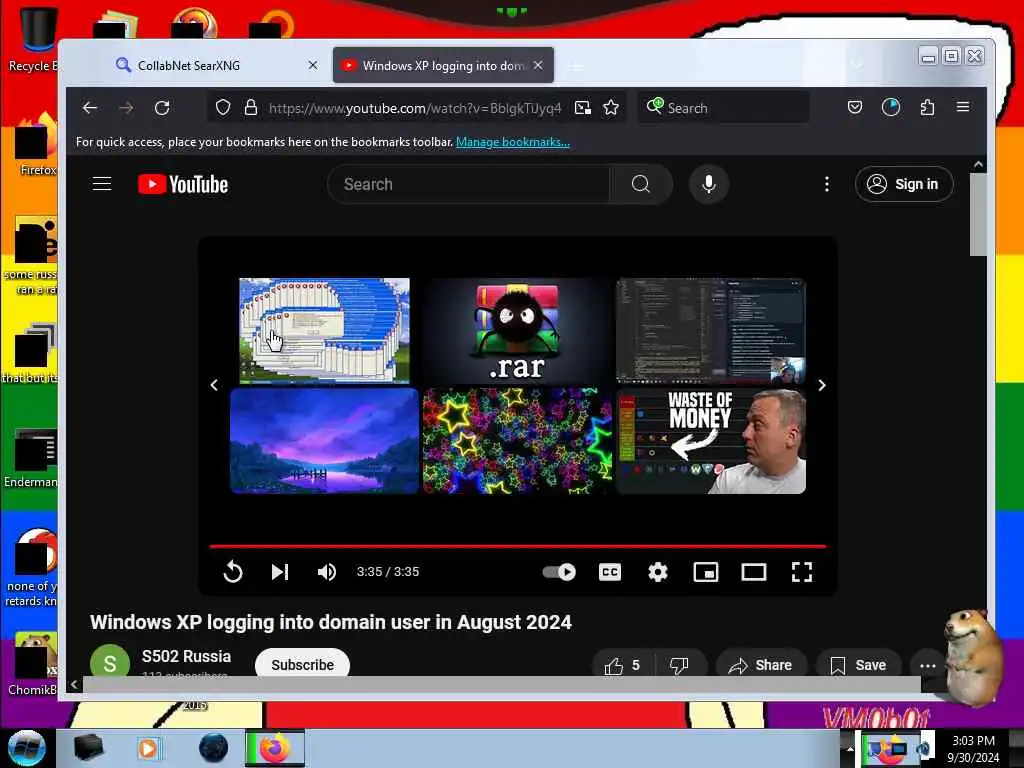This screenshot has height=768, width=1024.
Task: Go back to the previous page in Firefox
Action: 89,108
